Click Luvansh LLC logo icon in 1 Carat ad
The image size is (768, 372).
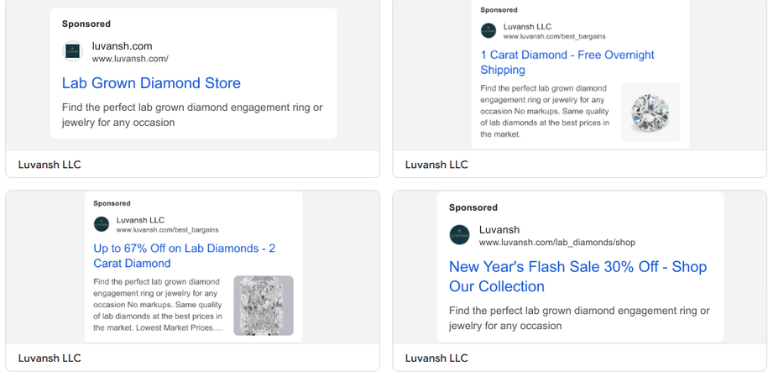tap(488, 31)
